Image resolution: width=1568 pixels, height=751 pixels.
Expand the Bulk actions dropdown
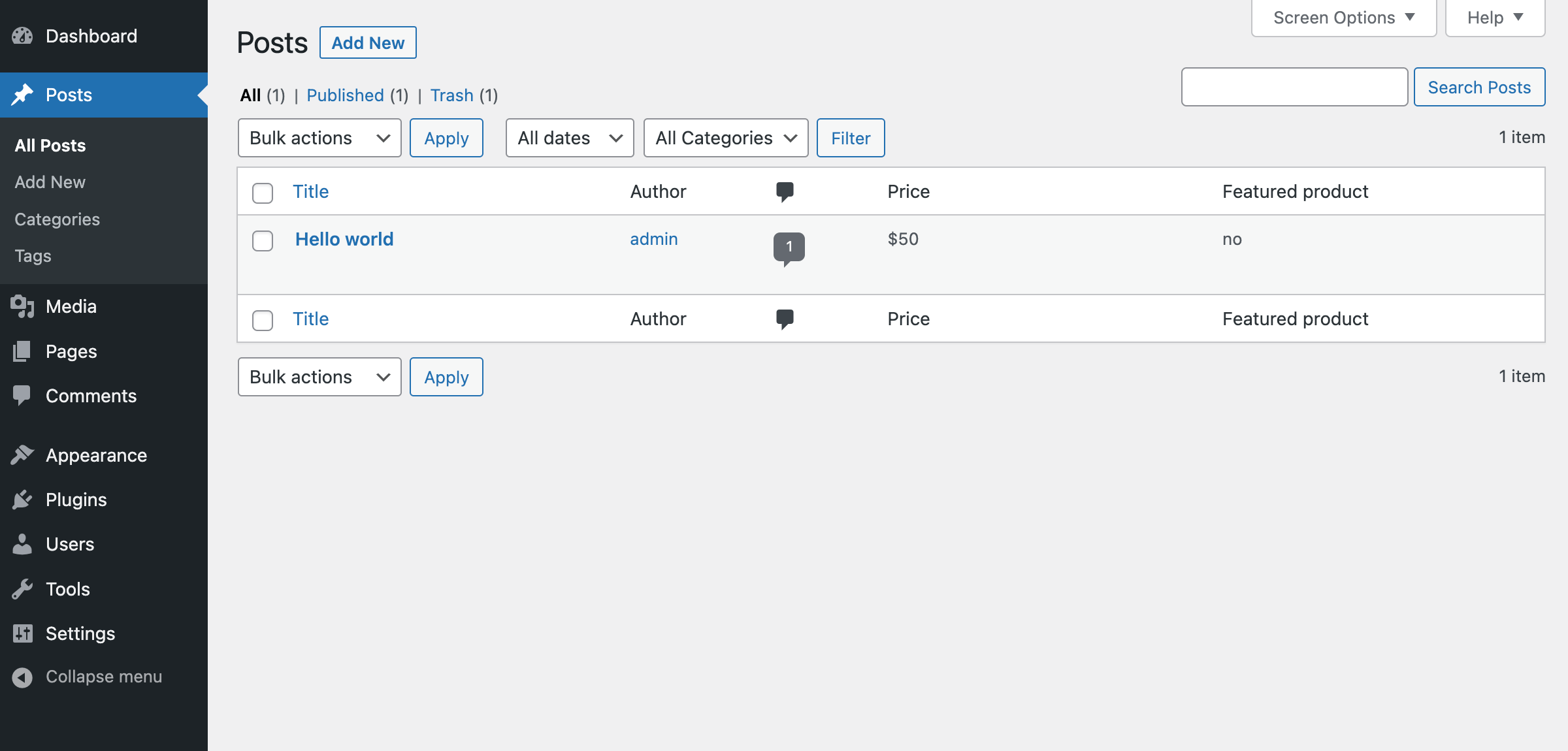(x=318, y=138)
